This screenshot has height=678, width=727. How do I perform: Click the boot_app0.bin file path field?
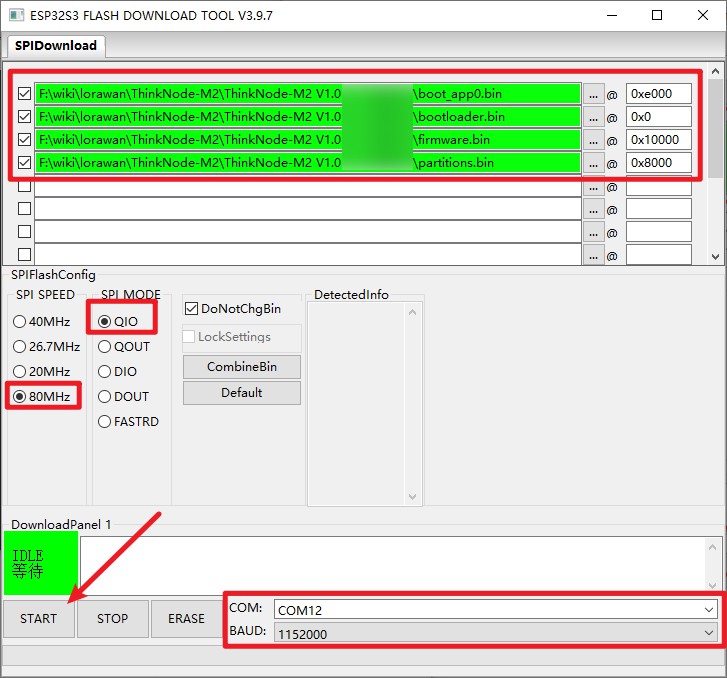click(308, 94)
